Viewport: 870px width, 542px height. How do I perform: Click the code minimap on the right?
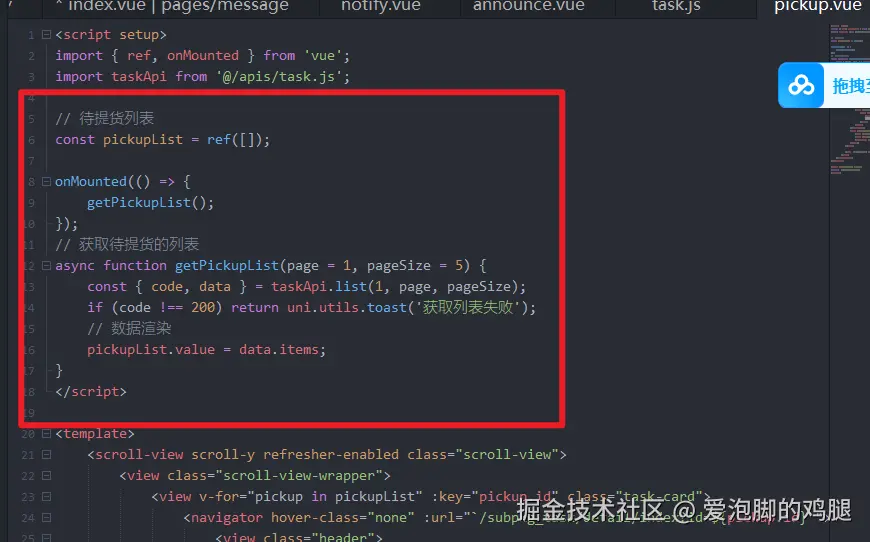coord(849,100)
